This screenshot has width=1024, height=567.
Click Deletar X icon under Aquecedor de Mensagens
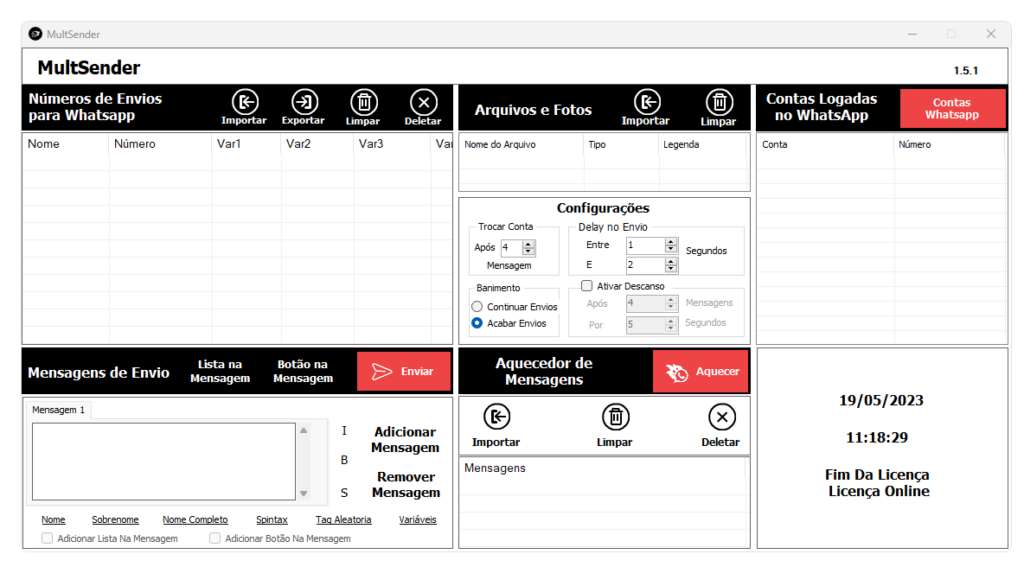coord(722,417)
